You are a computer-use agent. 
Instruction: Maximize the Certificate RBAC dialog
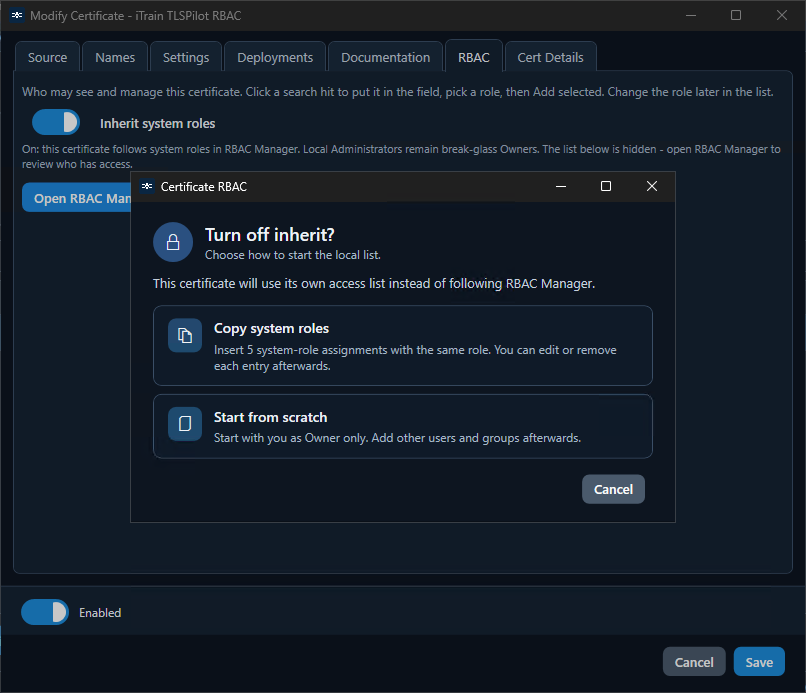606,186
